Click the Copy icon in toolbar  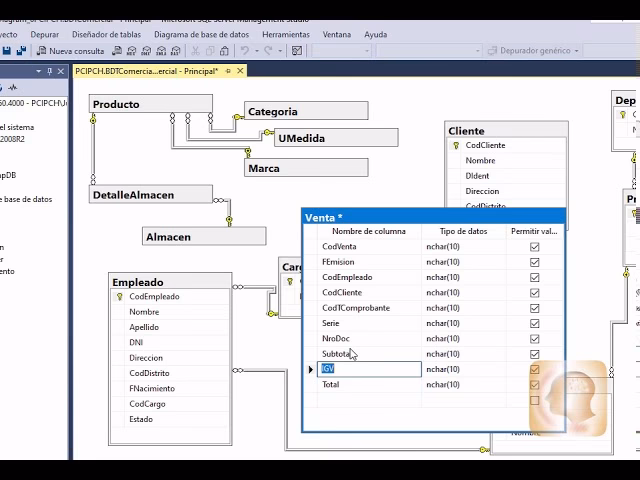(210, 51)
